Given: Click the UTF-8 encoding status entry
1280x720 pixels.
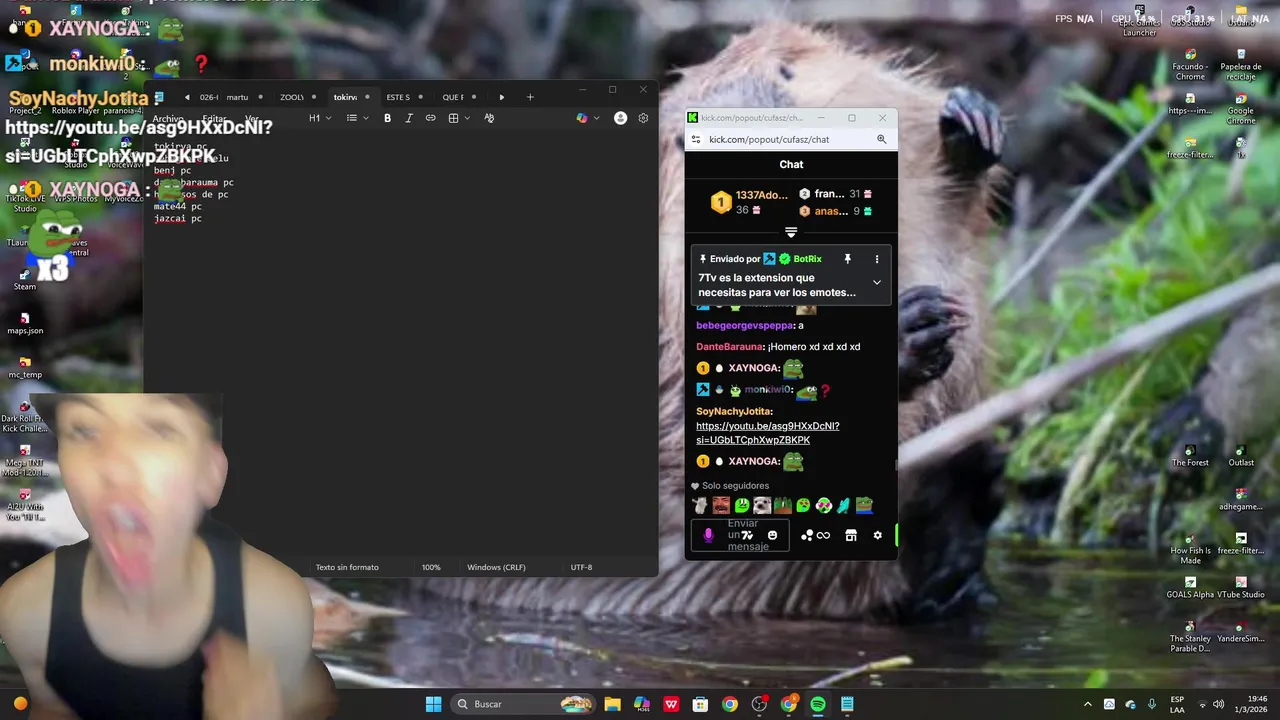Looking at the screenshot, I should point(581,567).
